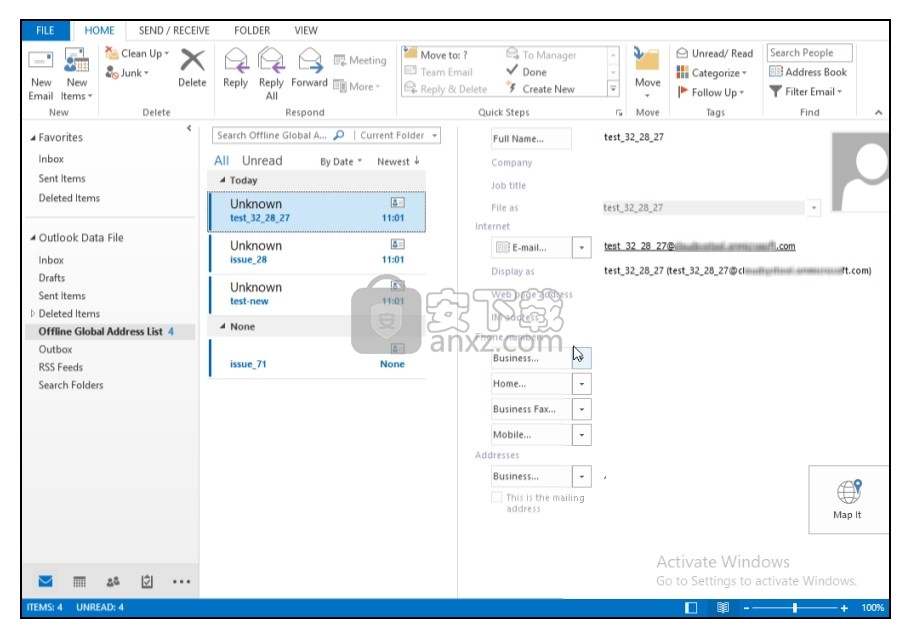The height and width of the screenshot is (631, 918).
Task: Open the Junk mail options
Action: (127, 73)
